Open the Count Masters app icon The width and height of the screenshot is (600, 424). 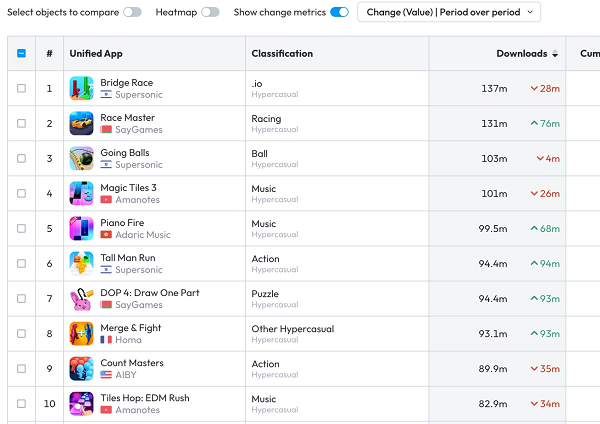pos(81,369)
